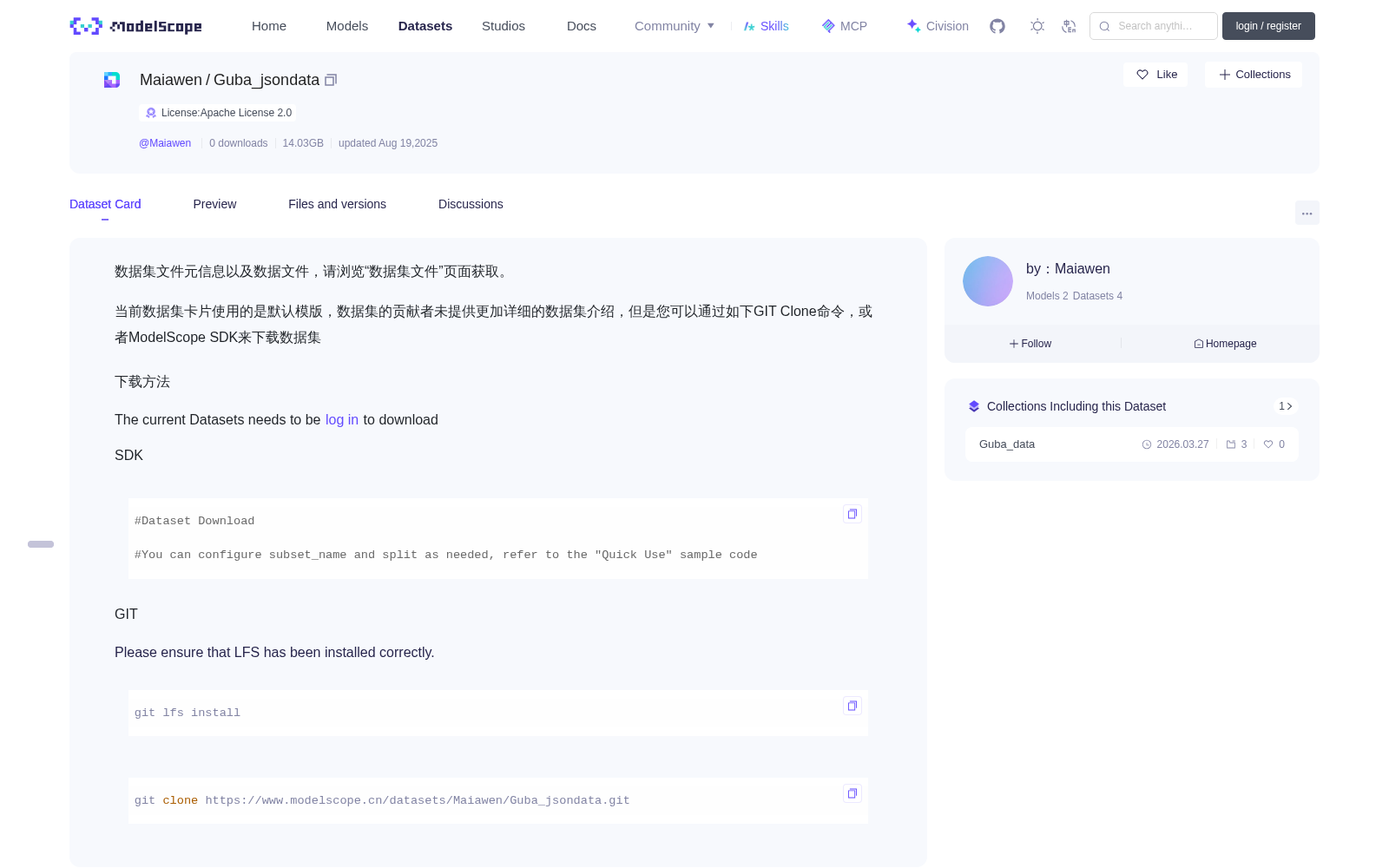Follow the author Maiawen
Image resolution: width=1389 pixels, height=868 pixels.
click(x=1030, y=344)
